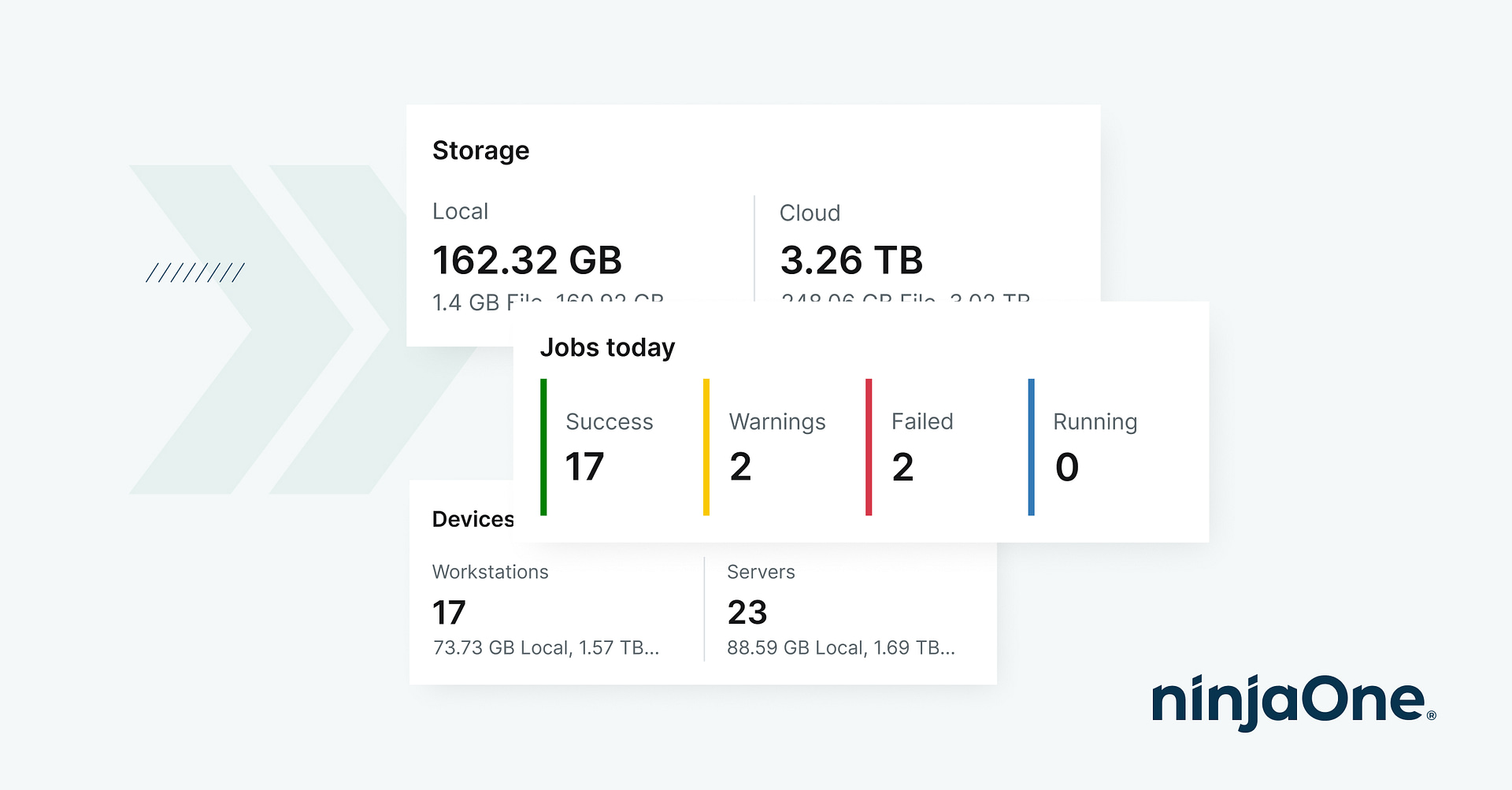Click the Local storage value 162.32 GB
Image resolution: width=1512 pixels, height=790 pixels.
pos(527,260)
